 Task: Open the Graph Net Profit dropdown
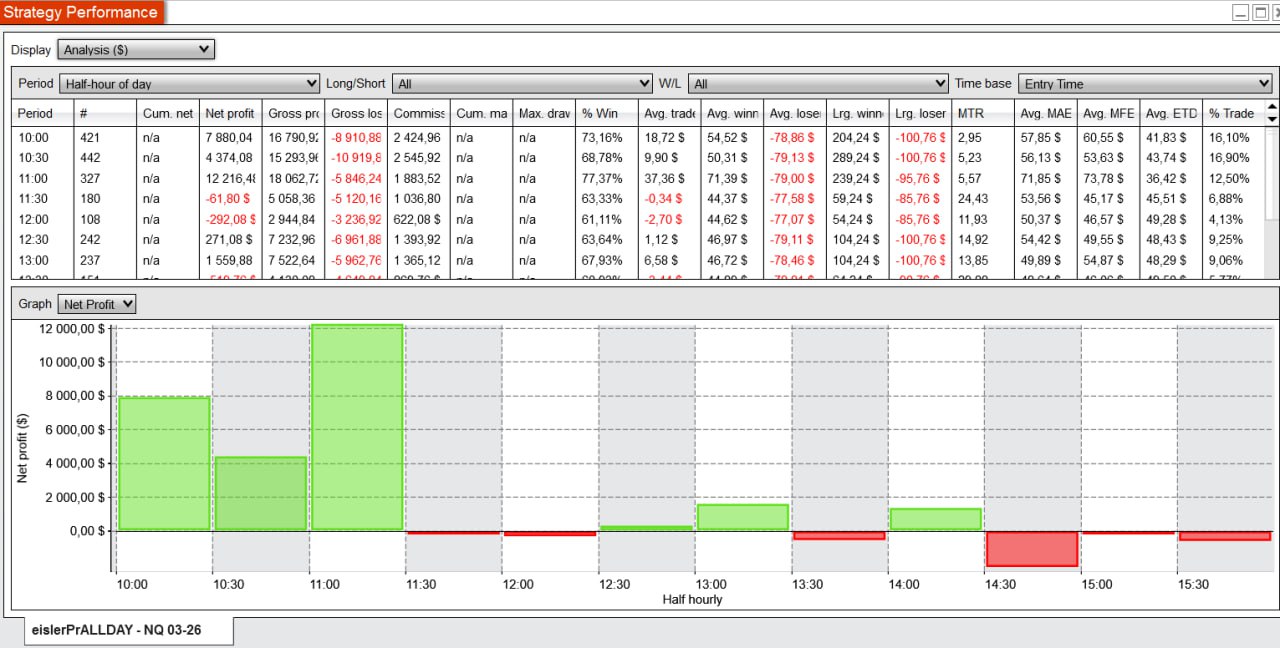pyautogui.click(x=97, y=304)
